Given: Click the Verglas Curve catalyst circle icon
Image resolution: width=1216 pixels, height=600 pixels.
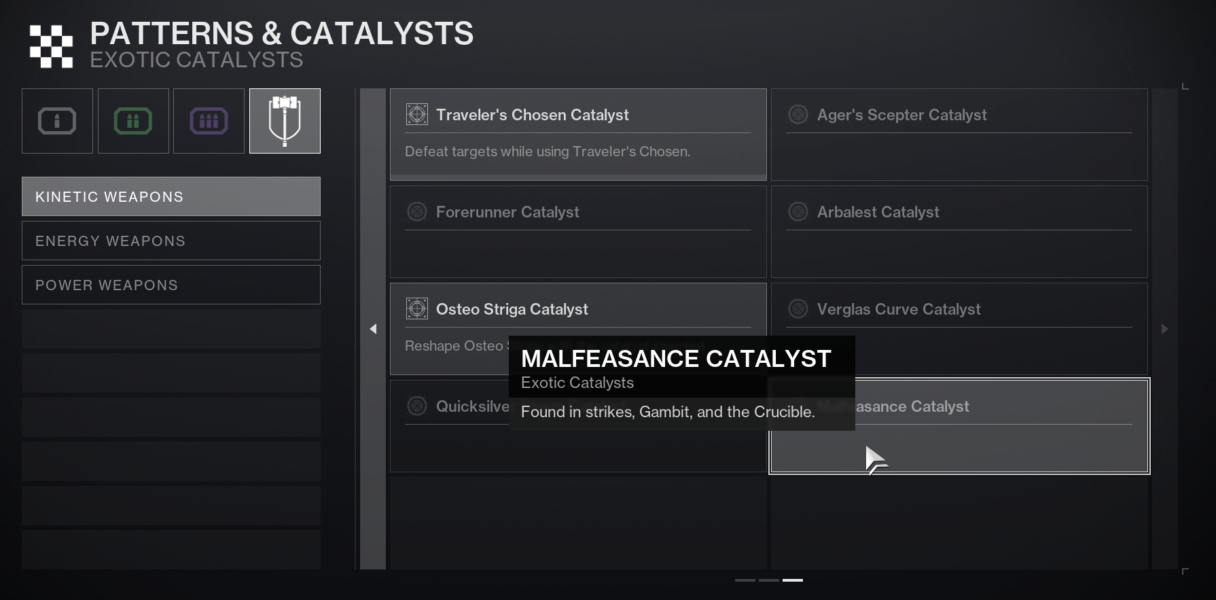Looking at the screenshot, I should pyautogui.click(x=797, y=308).
